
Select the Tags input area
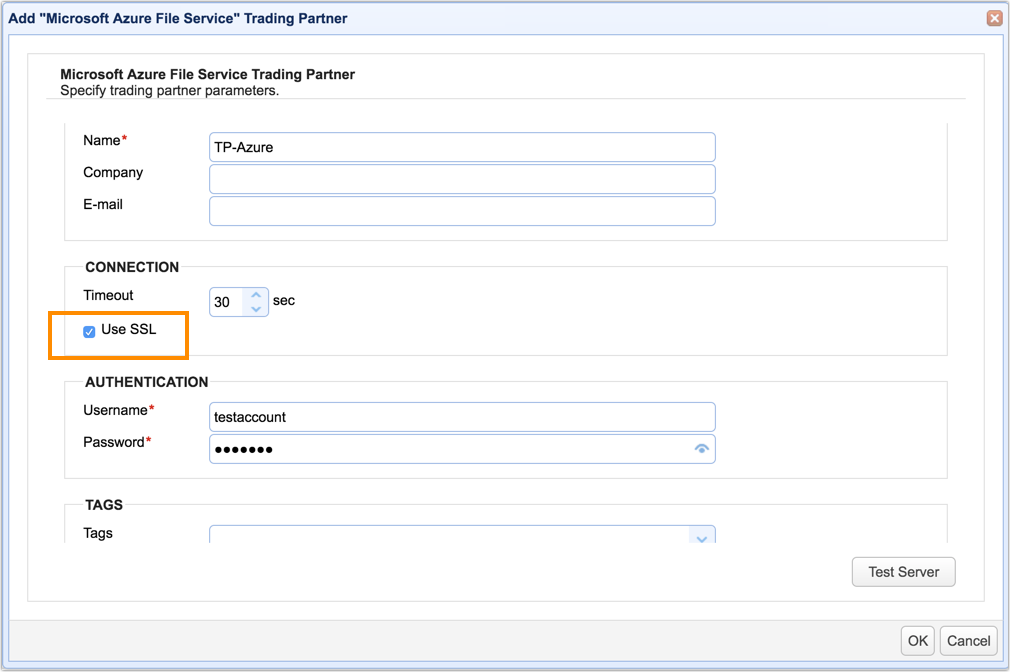(x=440, y=536)
